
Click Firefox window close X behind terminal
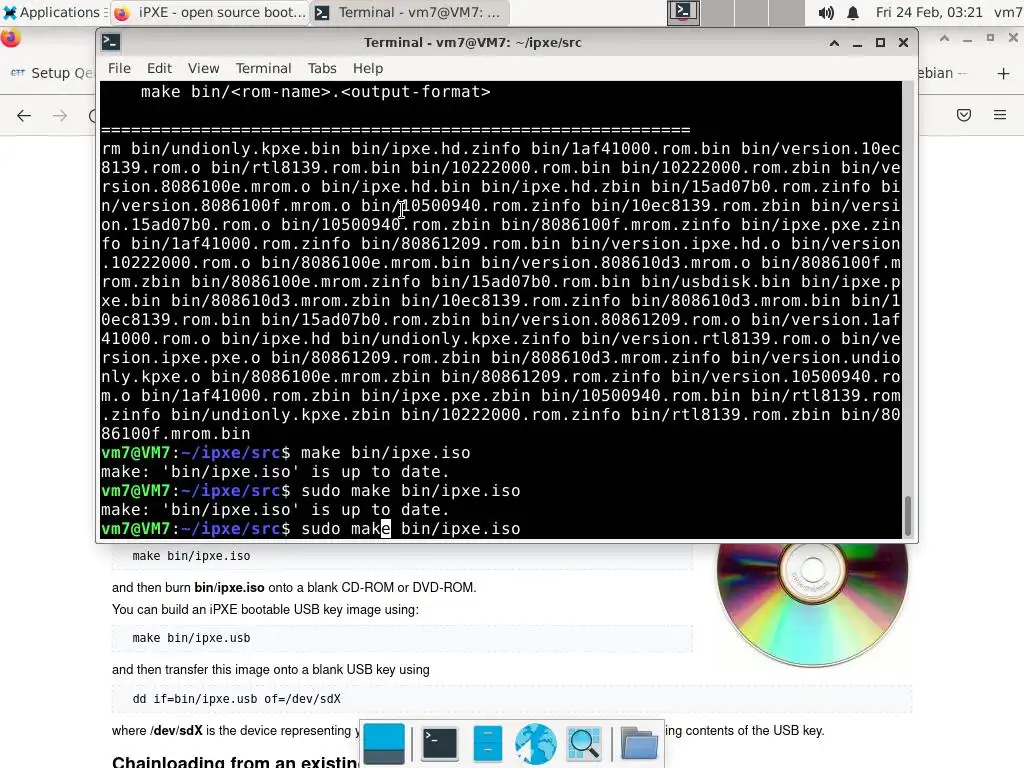click(1014, 39)
